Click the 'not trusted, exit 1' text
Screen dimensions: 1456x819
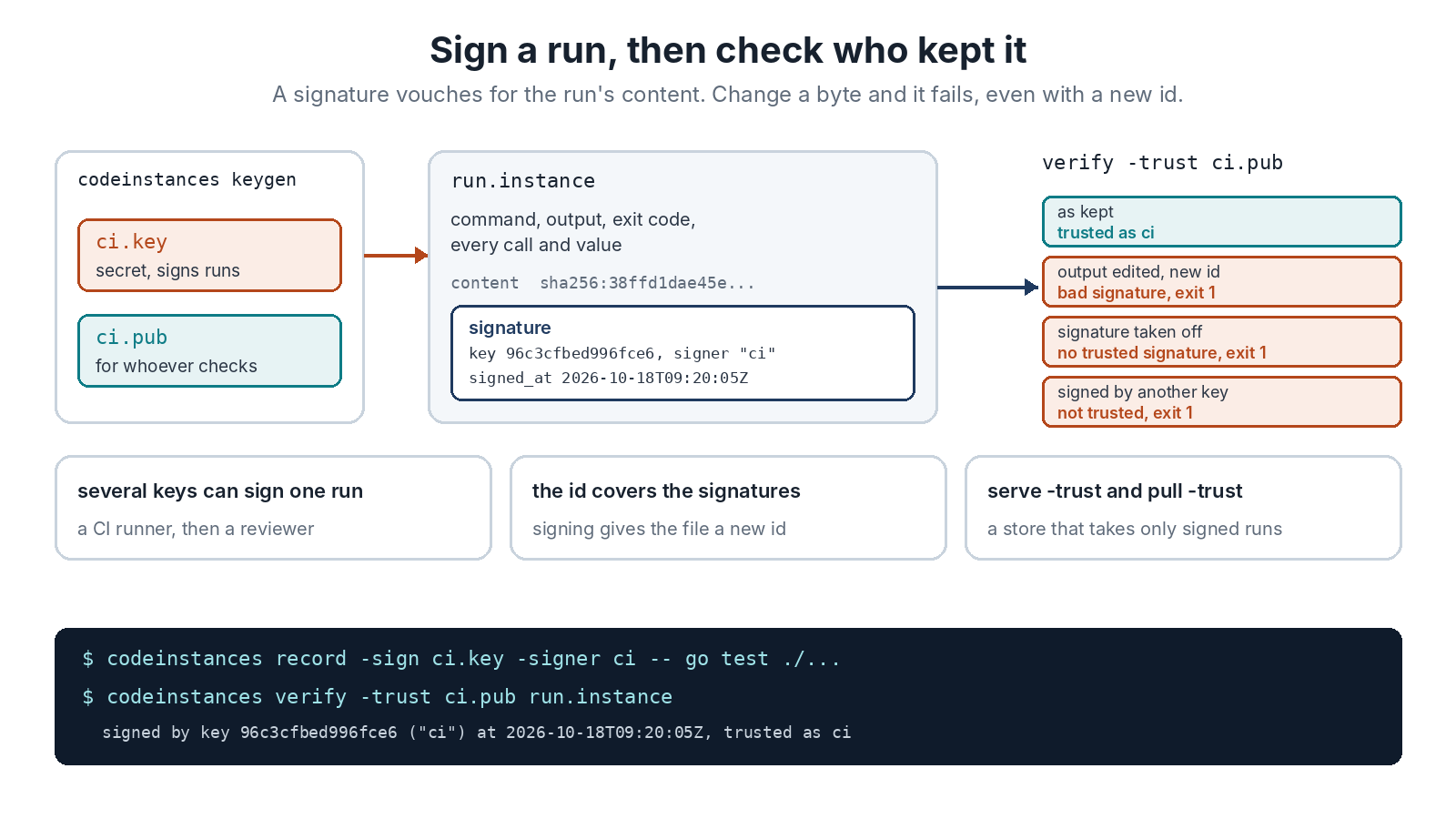1125,413
